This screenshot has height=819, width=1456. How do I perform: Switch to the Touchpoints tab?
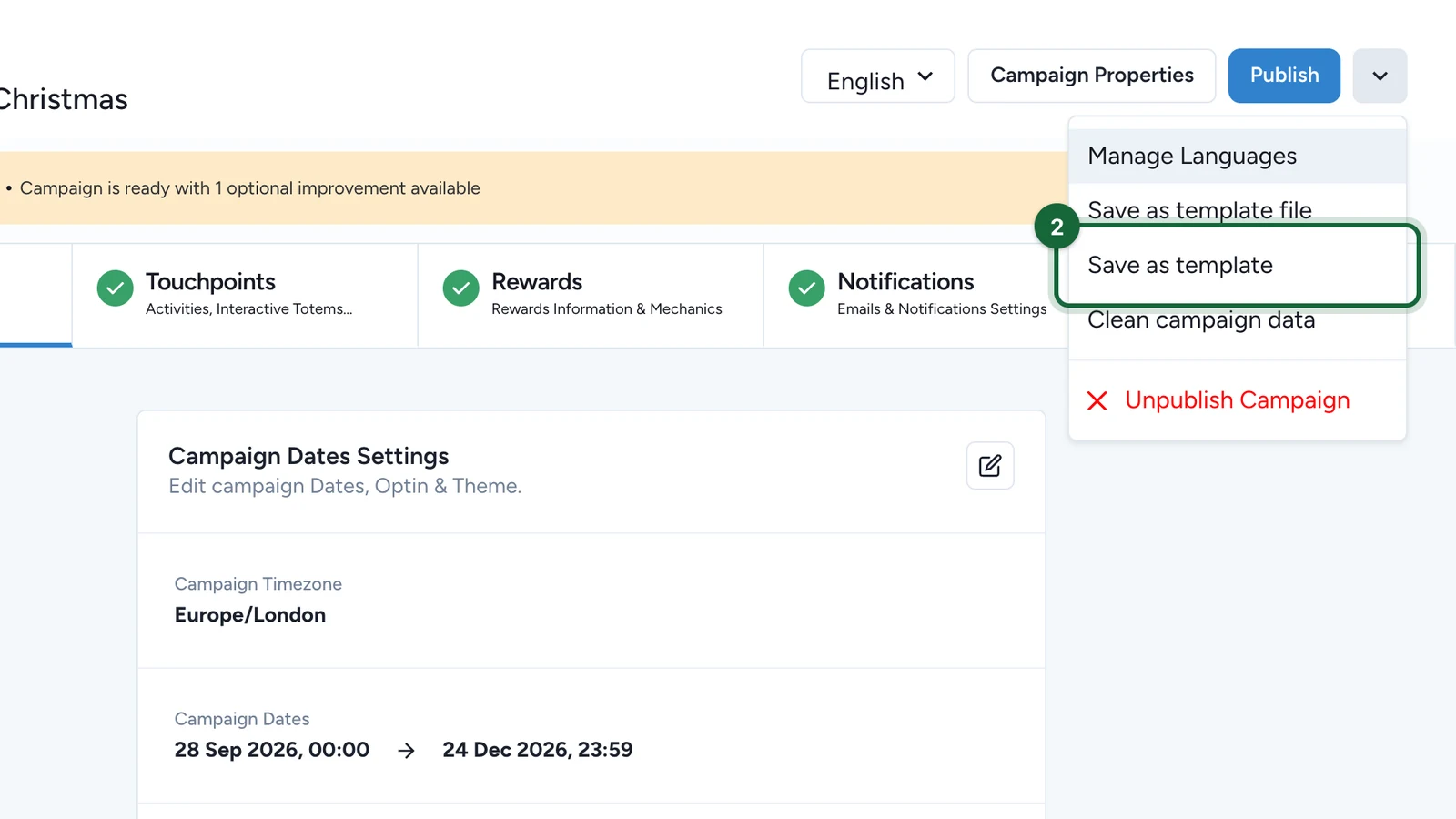pyautogui.click(x=245, y=295)
